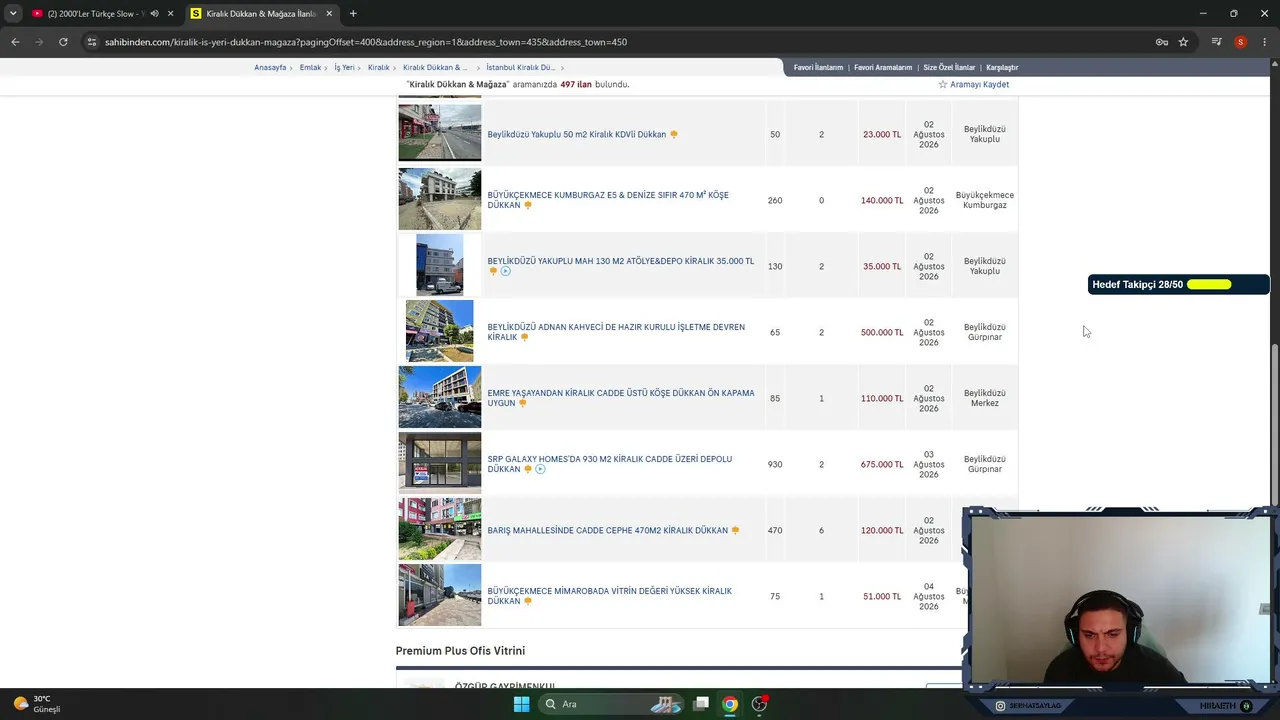Reload the page with the refresh icon
This screenshot has width=1280, height=720.
[63, 42]
